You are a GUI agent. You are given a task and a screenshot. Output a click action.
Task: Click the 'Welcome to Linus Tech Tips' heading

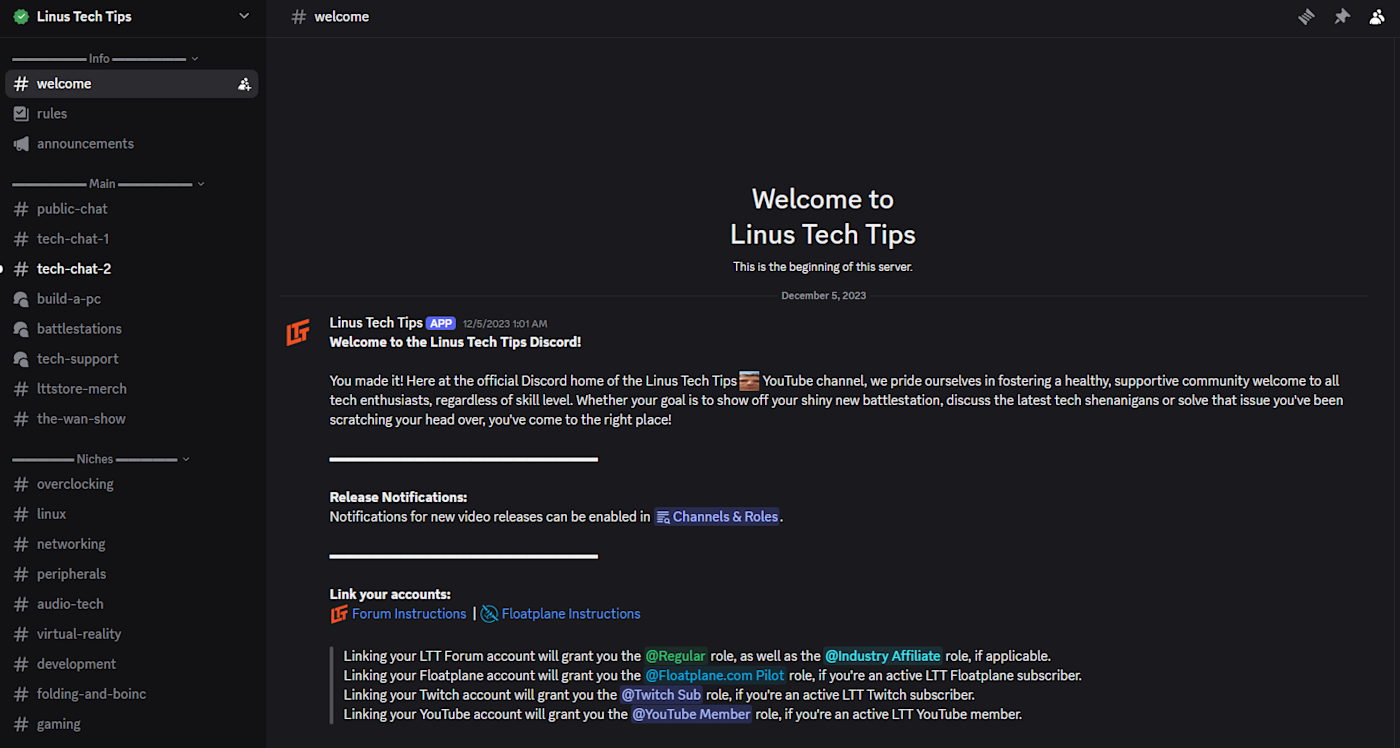coord(823,217)
